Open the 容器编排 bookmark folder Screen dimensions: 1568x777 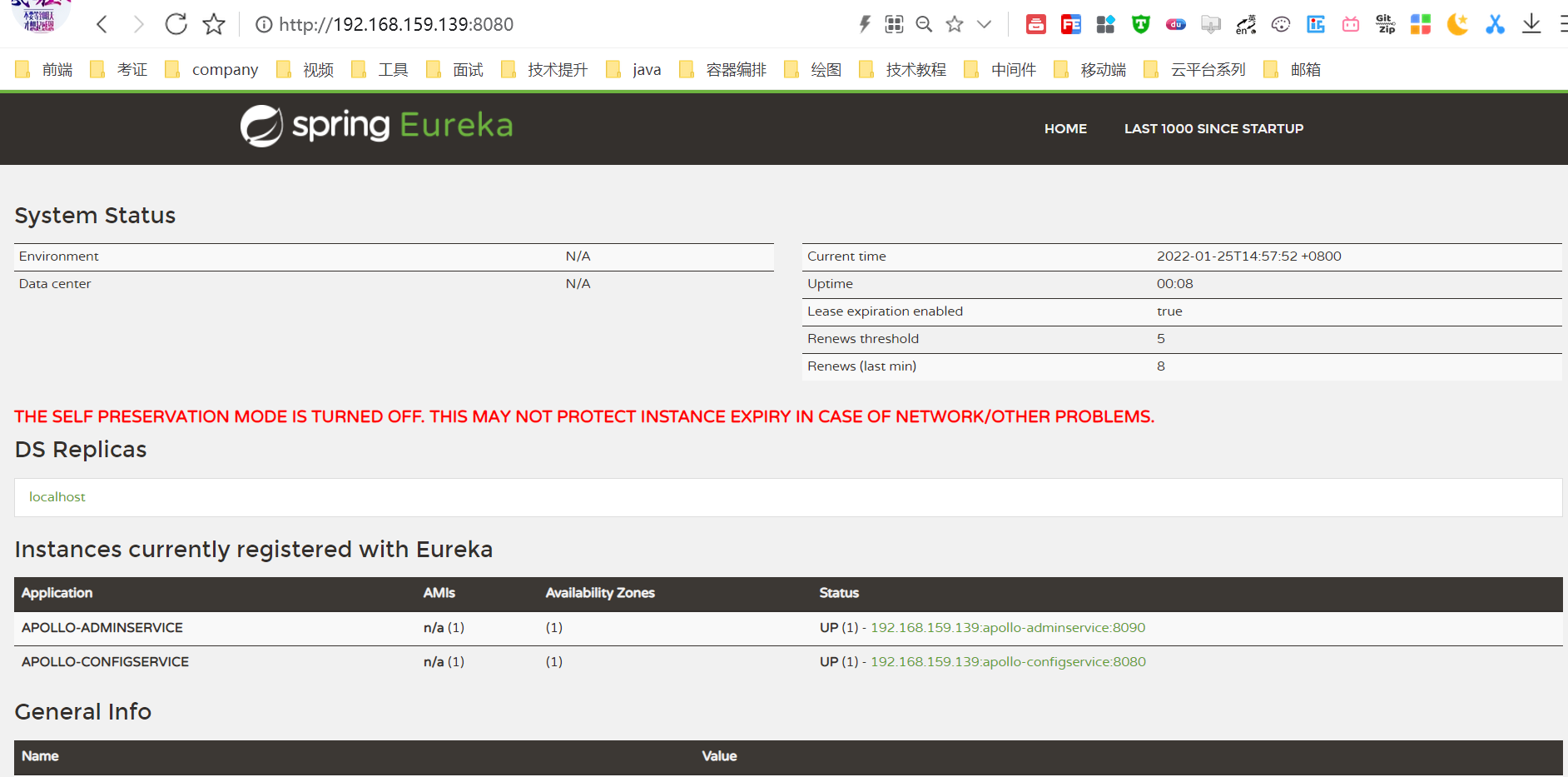pos(723,70)
